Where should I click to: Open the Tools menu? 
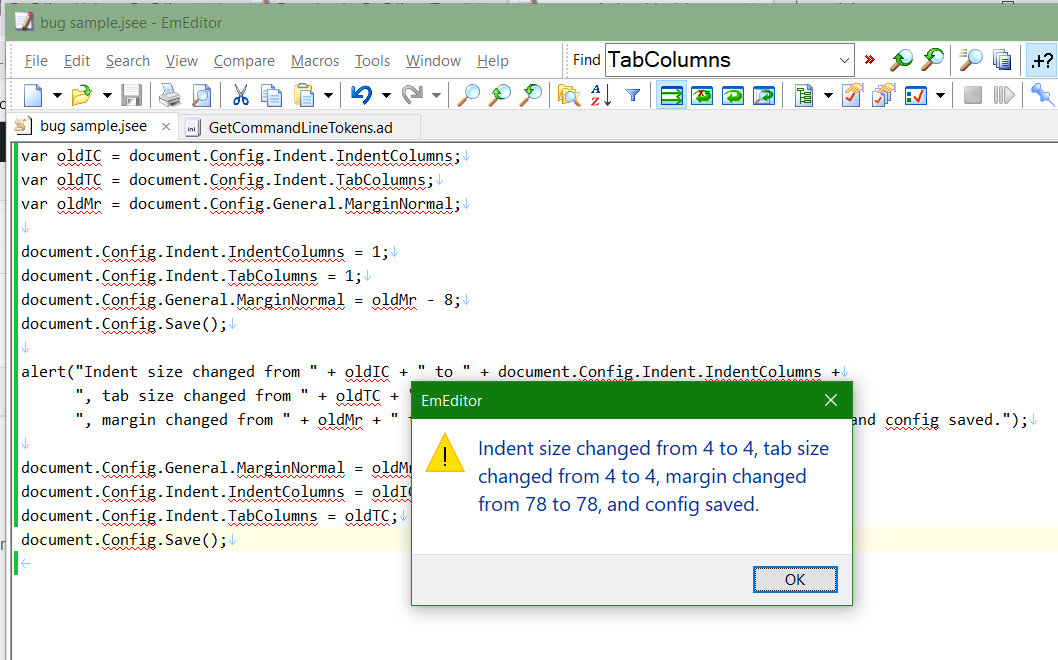[372, 61]
